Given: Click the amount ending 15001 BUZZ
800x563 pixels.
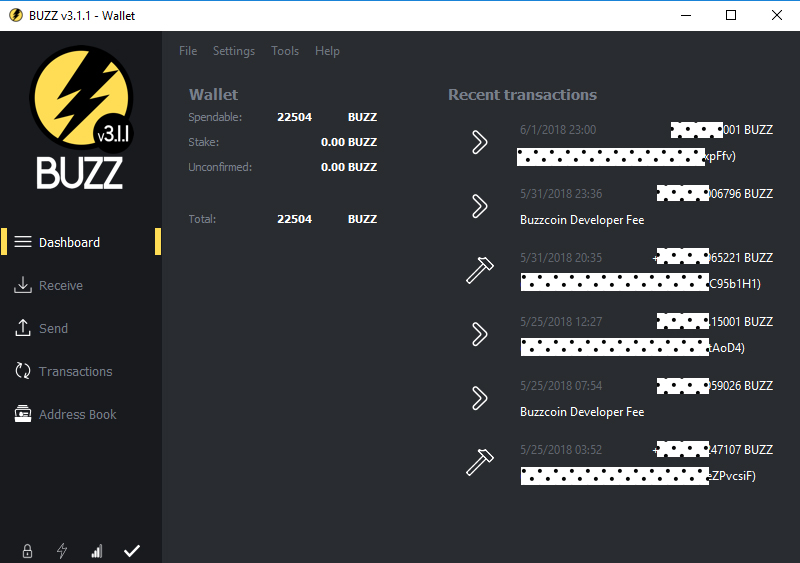Looking at the screenshot, I should pyautogui.click(x=715, y=322).
